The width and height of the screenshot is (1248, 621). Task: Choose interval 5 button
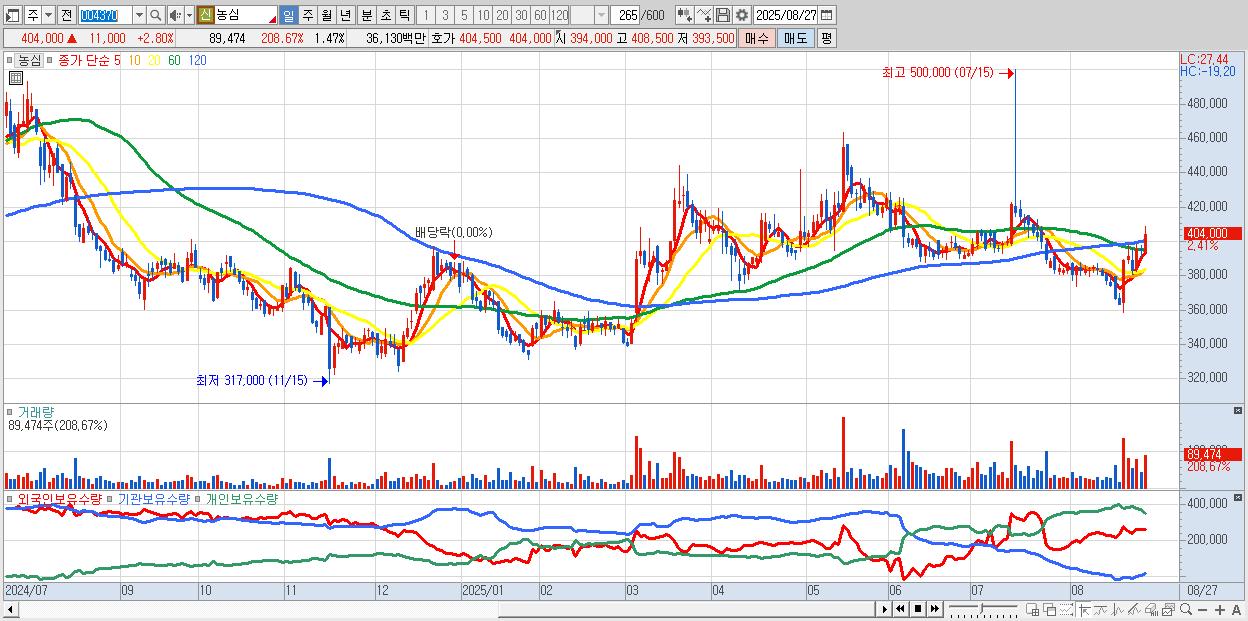[464, 15]
